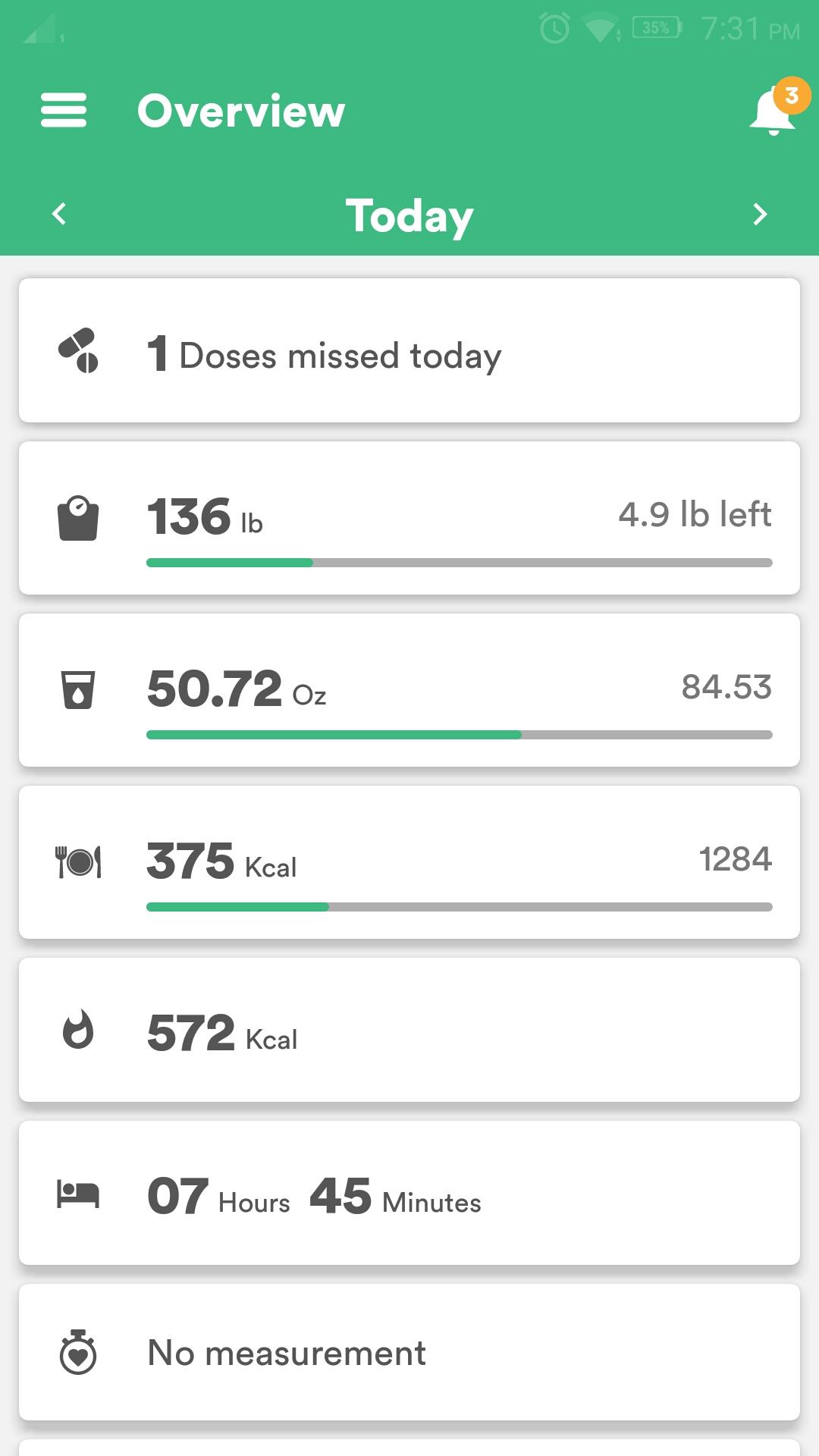Open the Overview title
The width and height of the screenshot is (819, 1456).
[x=241, y=111]
